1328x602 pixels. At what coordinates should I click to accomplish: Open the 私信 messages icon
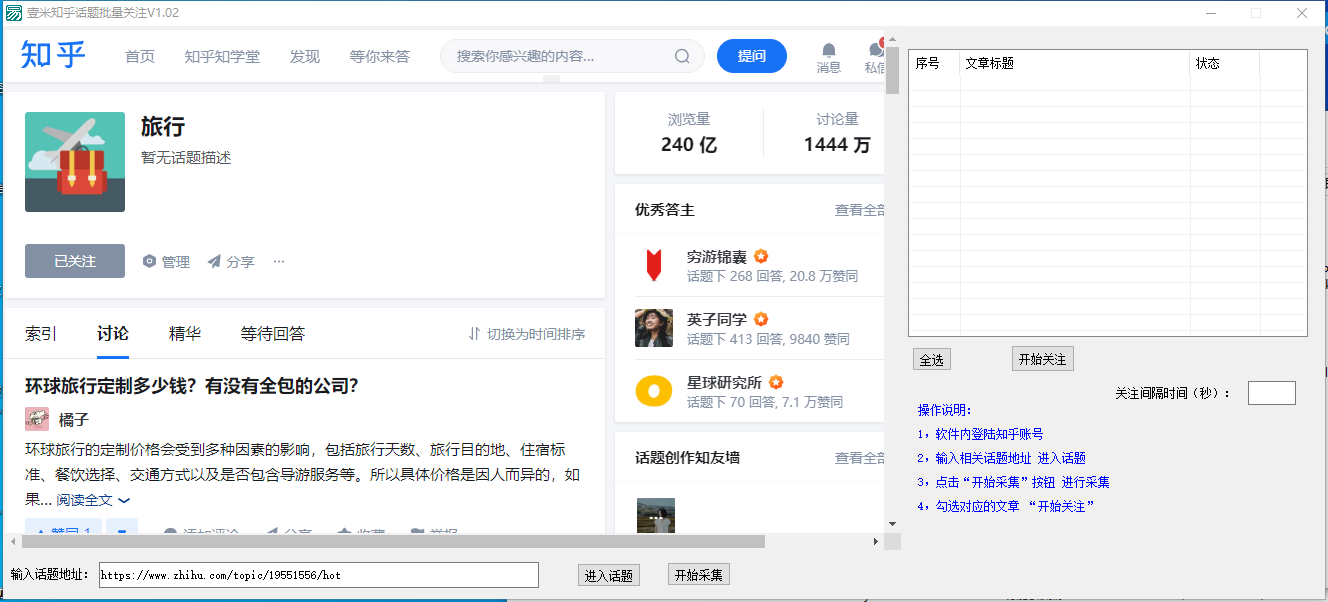click(x=876, y=57)
